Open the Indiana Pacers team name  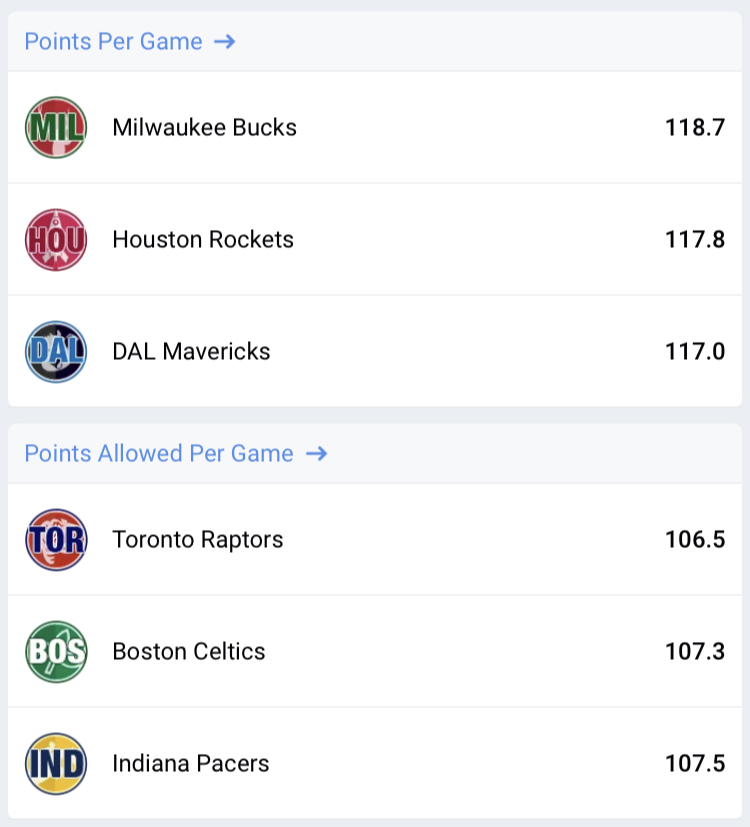coord(191,764)
